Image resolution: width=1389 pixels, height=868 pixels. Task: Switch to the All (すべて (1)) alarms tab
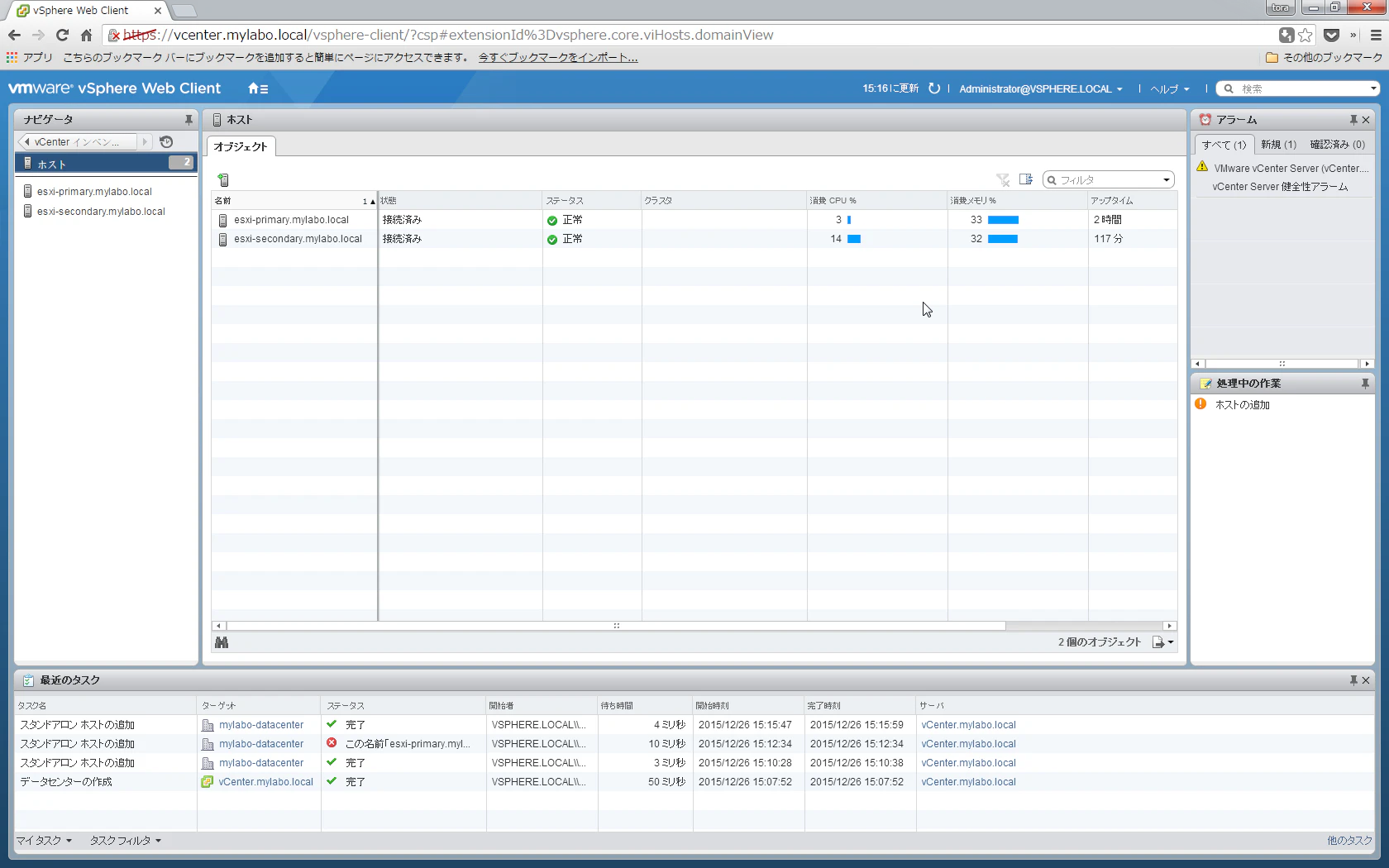click(x=1224, y=145)
